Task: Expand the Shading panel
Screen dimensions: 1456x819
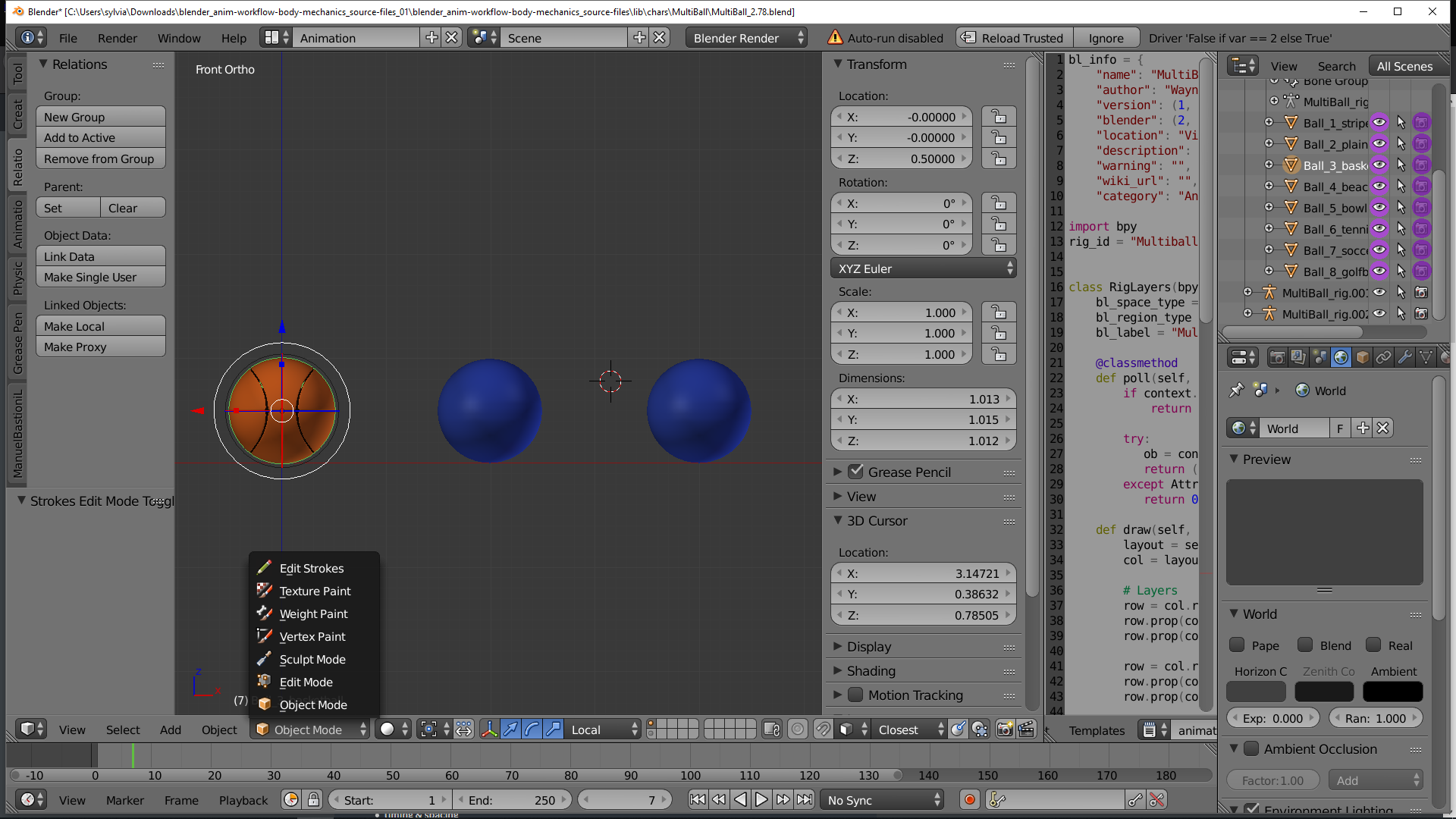Action: click(x=871, y=671)
